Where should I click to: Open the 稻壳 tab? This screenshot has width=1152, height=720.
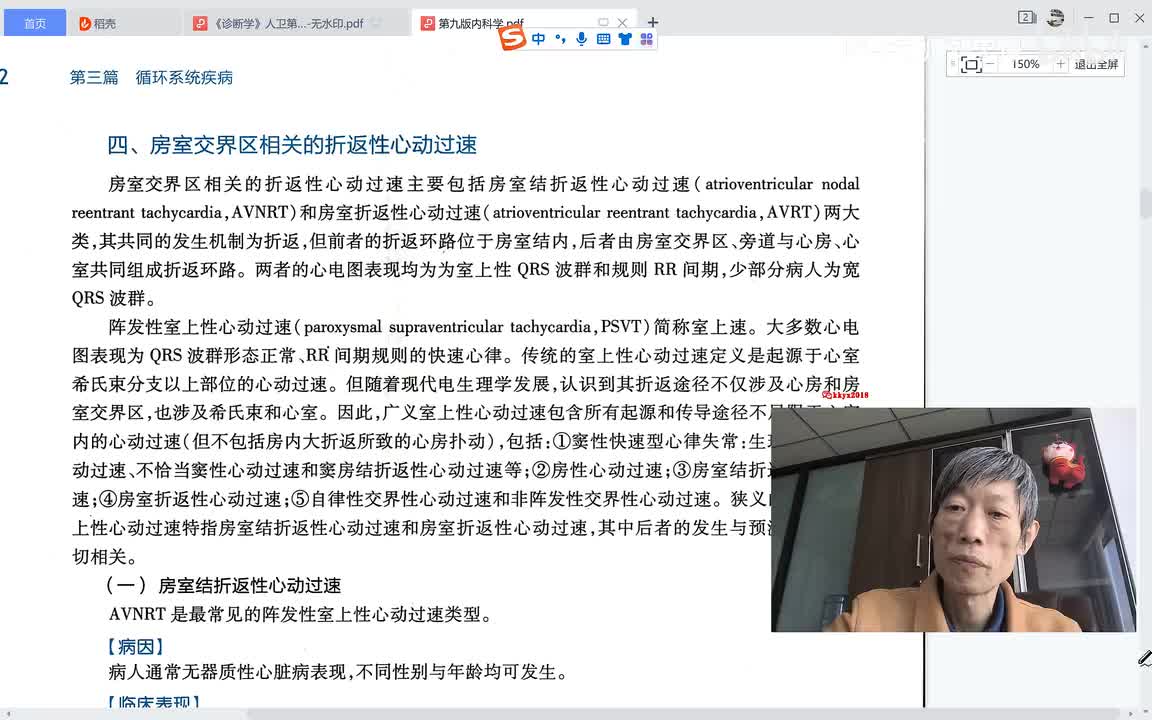click(x=125, y=23)
